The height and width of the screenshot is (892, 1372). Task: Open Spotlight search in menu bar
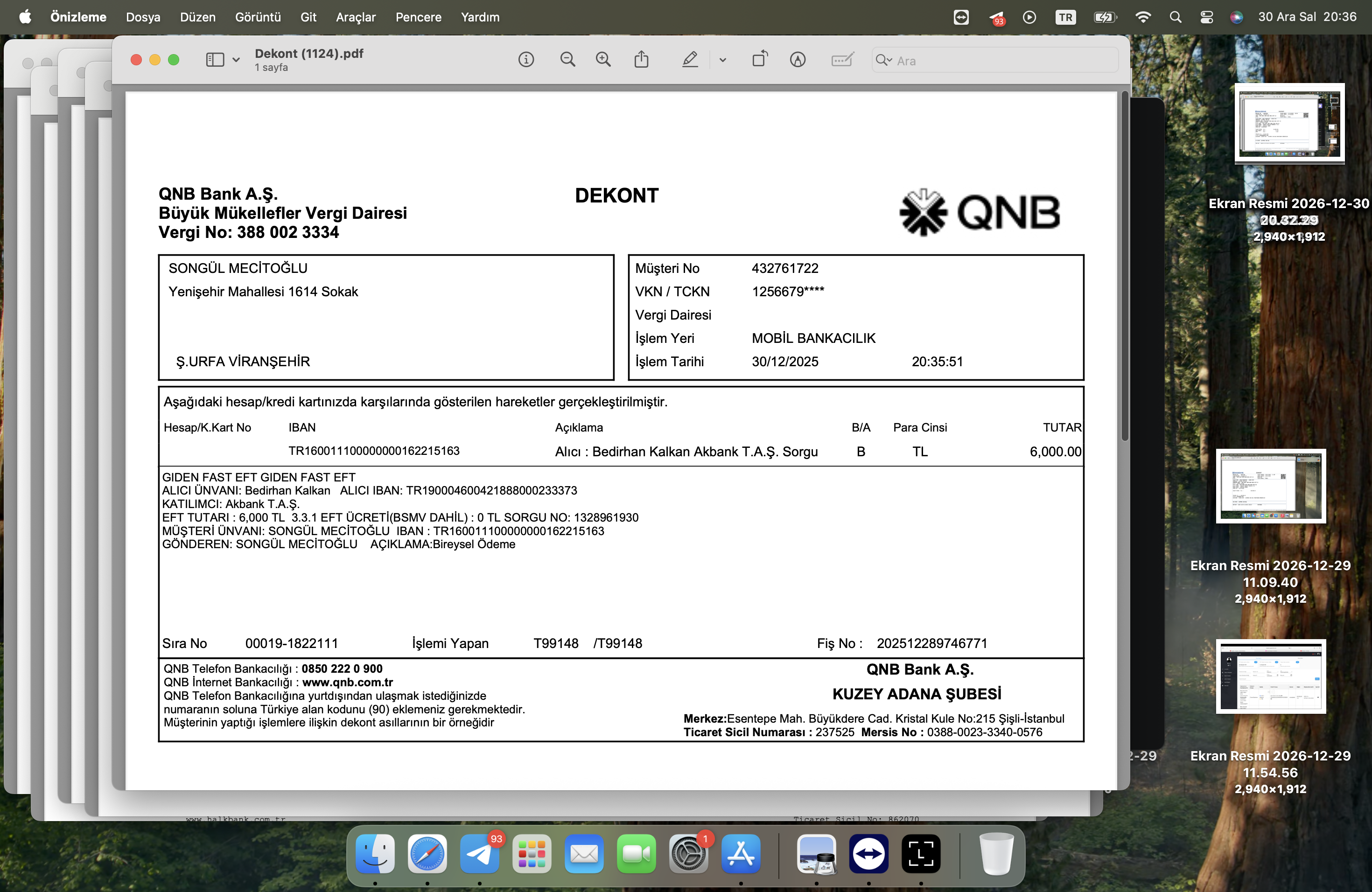(1176, 17)
